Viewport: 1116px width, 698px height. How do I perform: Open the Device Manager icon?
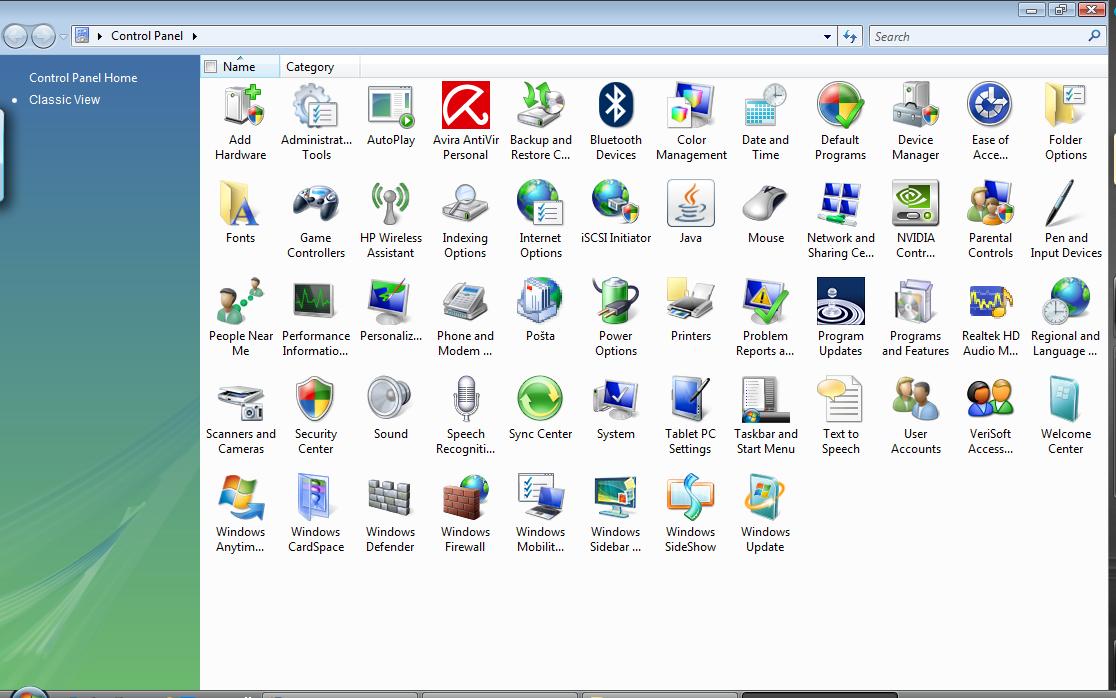[x=915, y=107]
